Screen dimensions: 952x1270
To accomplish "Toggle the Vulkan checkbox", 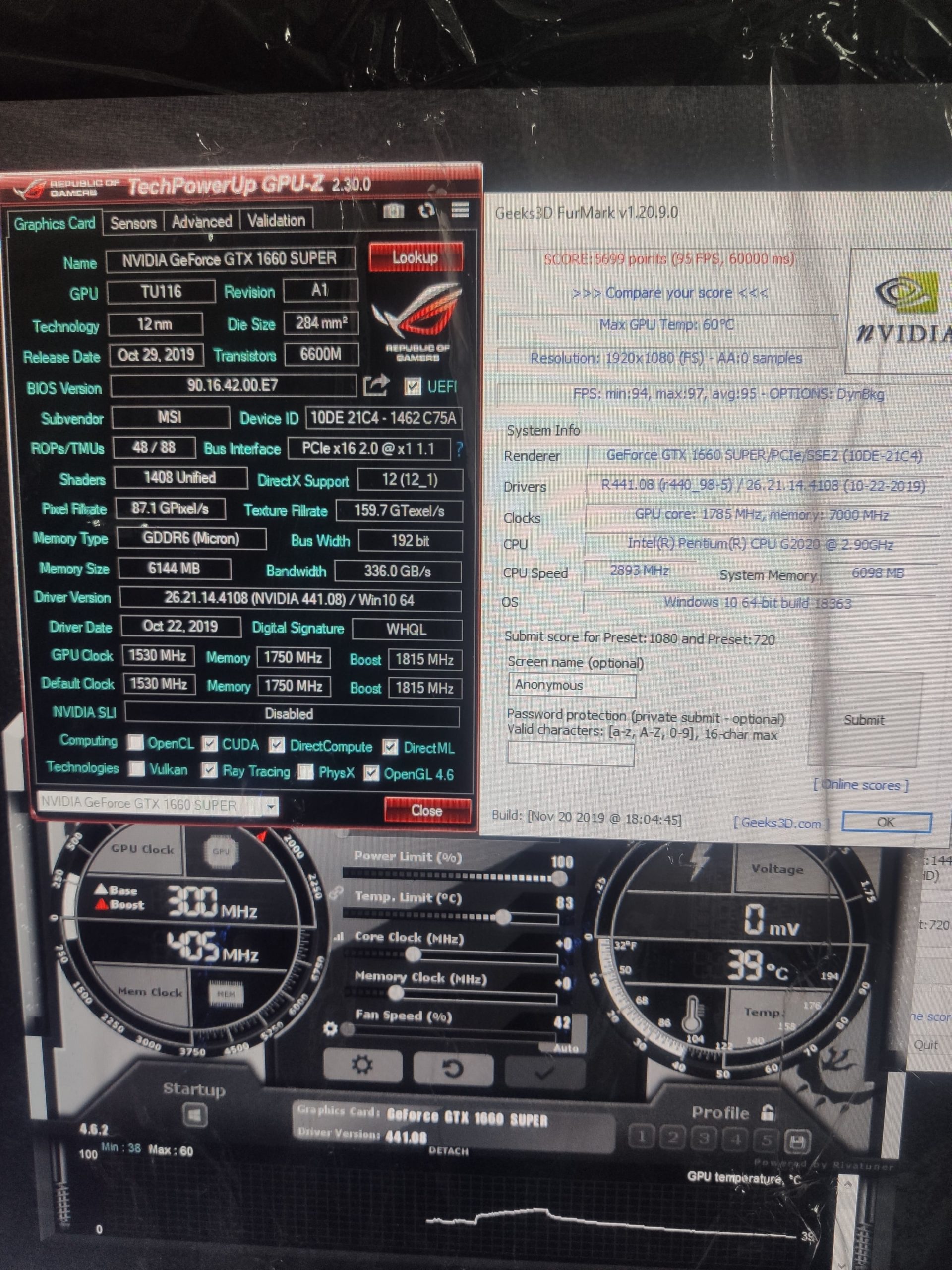I will [136, 768].
